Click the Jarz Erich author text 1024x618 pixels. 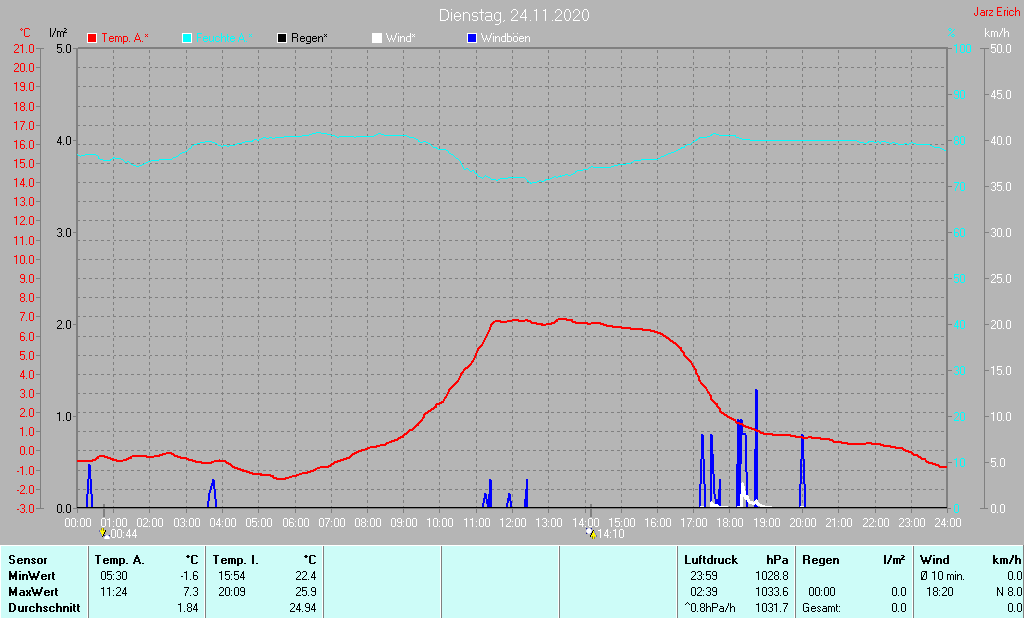[997, 12]
